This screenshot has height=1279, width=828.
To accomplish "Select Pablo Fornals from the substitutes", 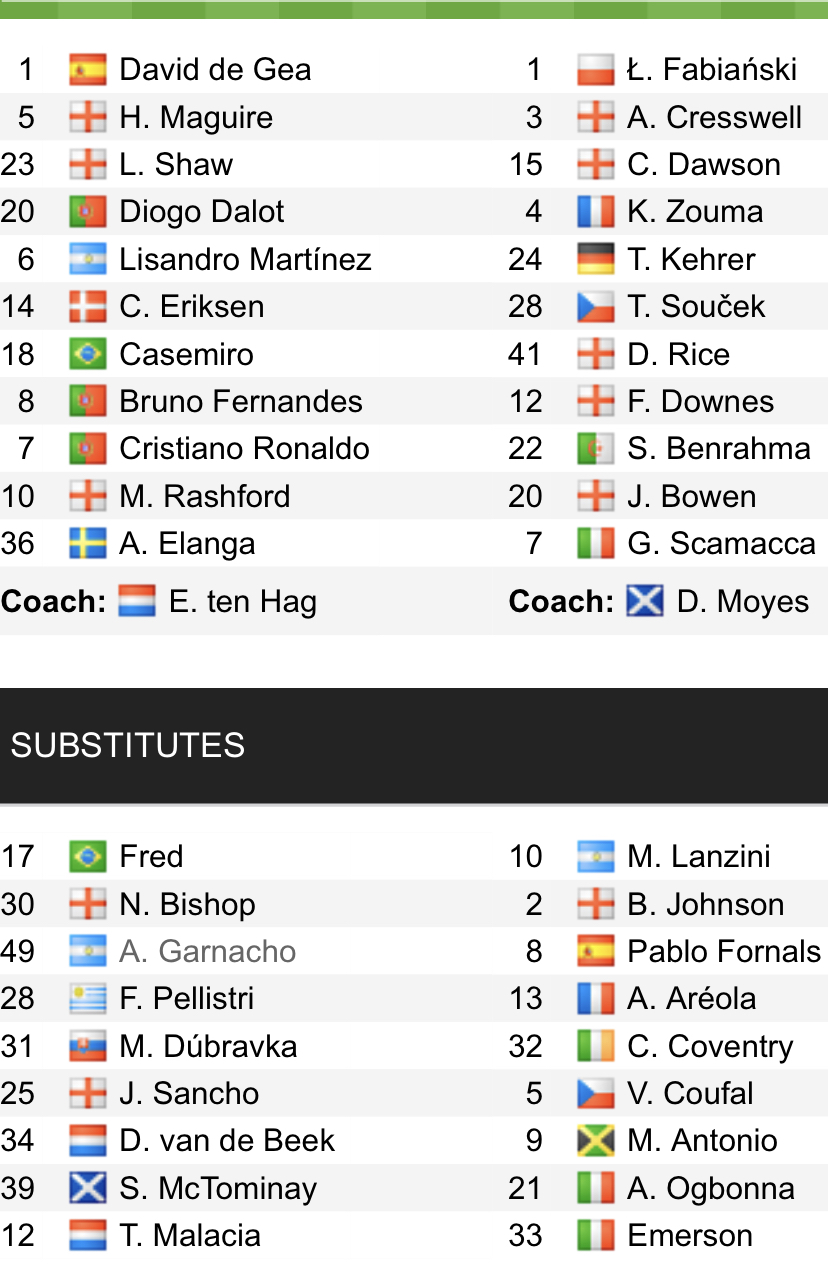I will pos(723,952).
